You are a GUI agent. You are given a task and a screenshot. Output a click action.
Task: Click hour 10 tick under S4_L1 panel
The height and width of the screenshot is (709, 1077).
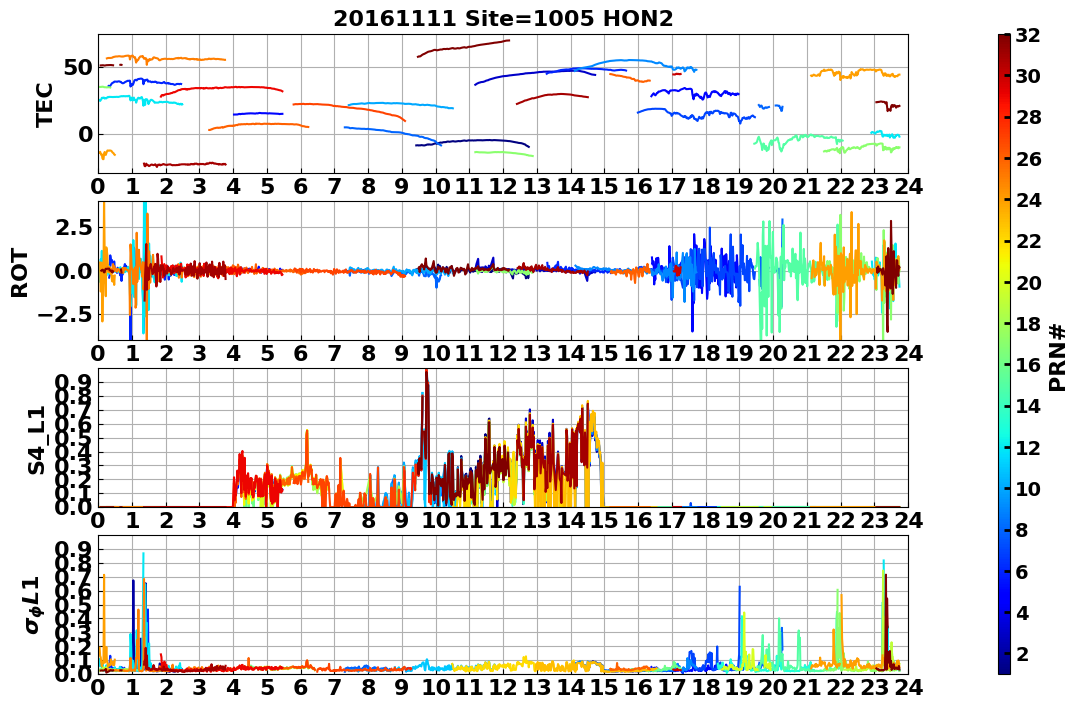[x=435, y=521]
